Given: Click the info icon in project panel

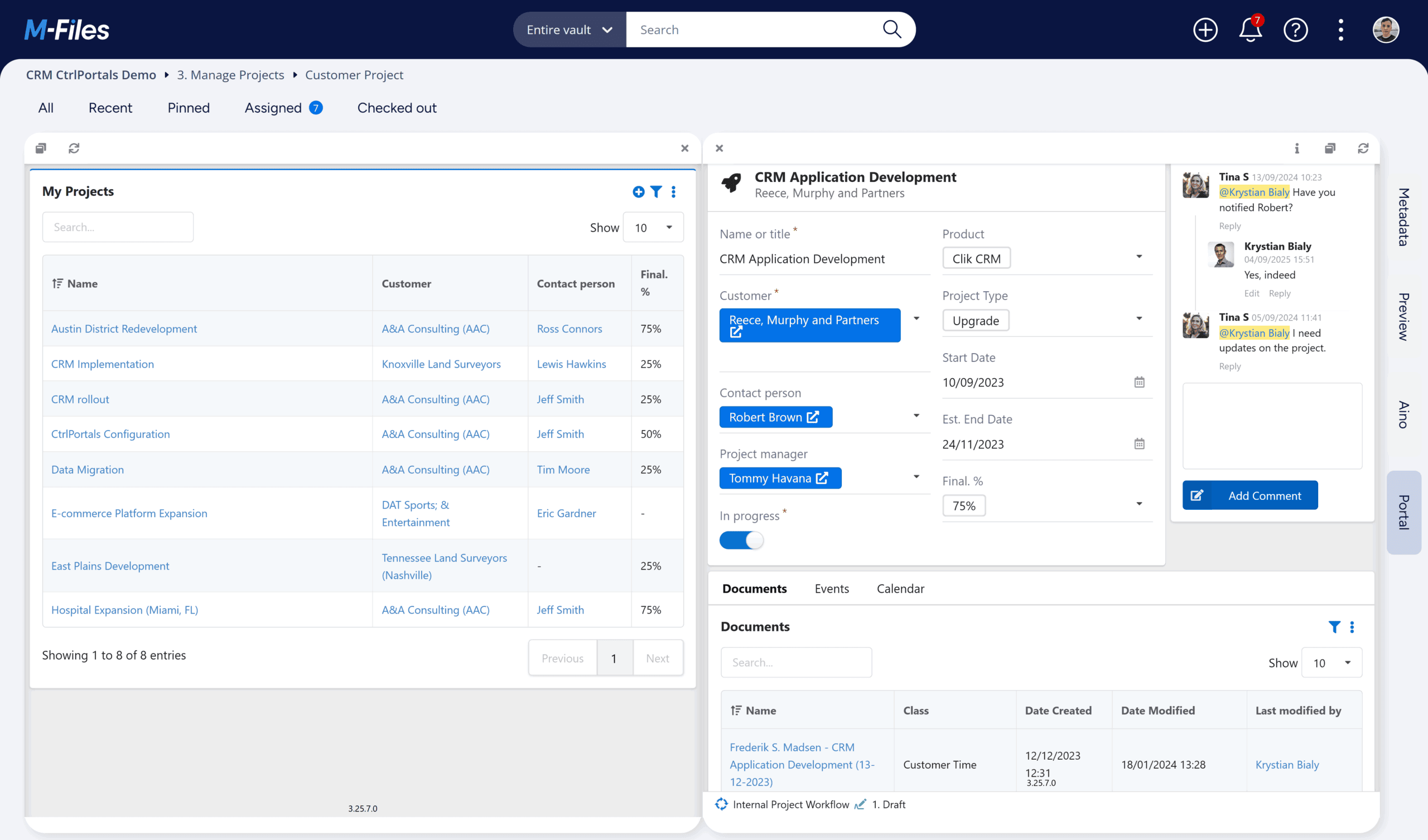Looking at the screenshot, I should (x=1296, y=148).
